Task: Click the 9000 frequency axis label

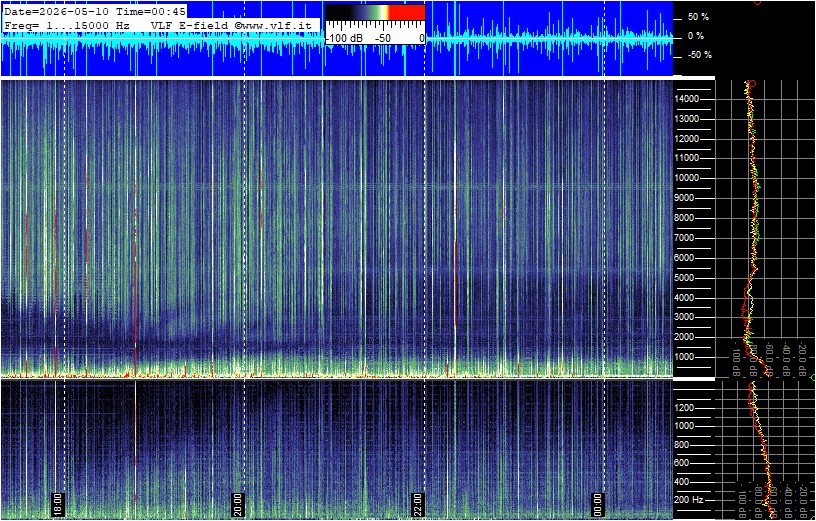Action: coord(685,198)
